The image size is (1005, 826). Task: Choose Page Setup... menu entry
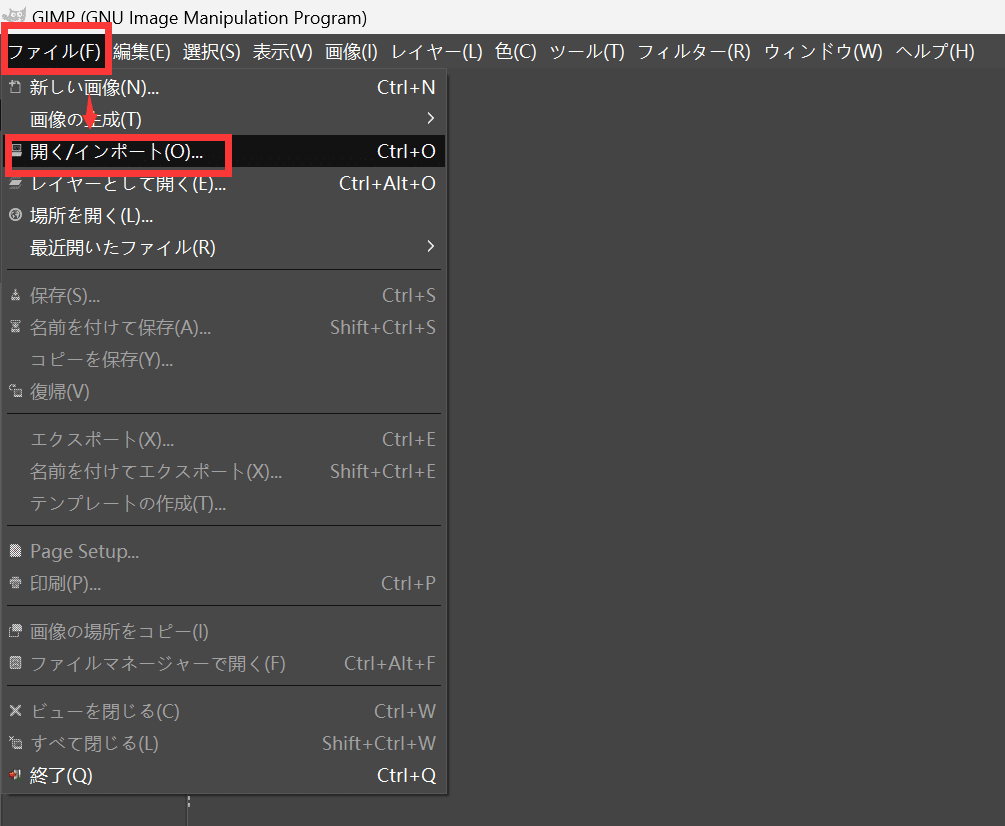(x=224, y=552)
